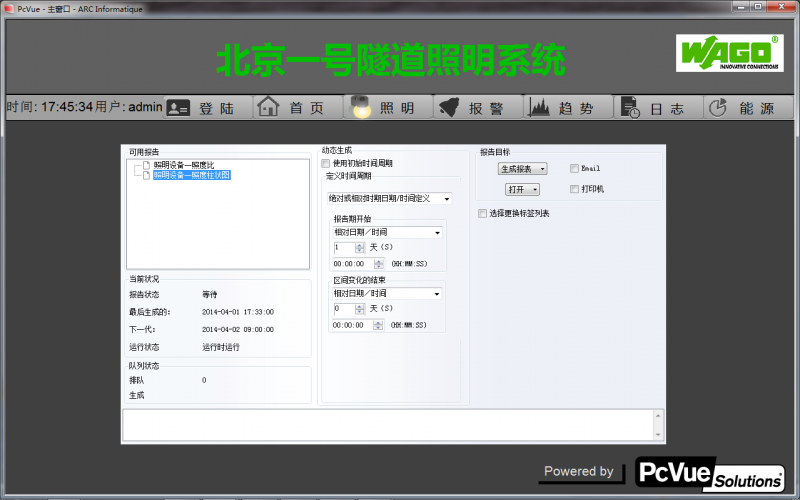Open the 登陆 login ID-card icon
The height and width of the screenshot is (500, 800).
(x=178, y=108)
